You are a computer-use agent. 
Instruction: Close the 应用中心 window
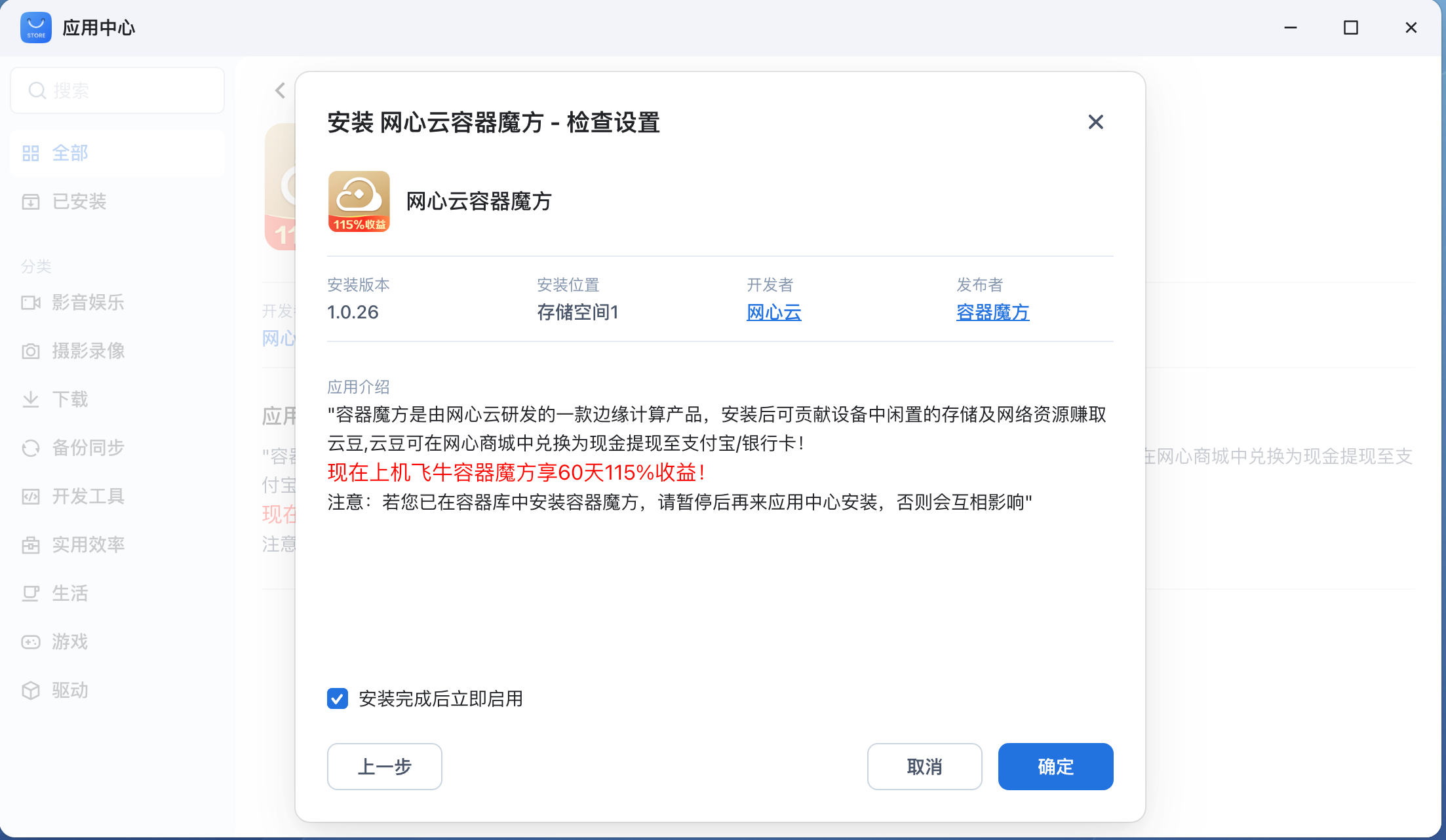[1411, 28]
